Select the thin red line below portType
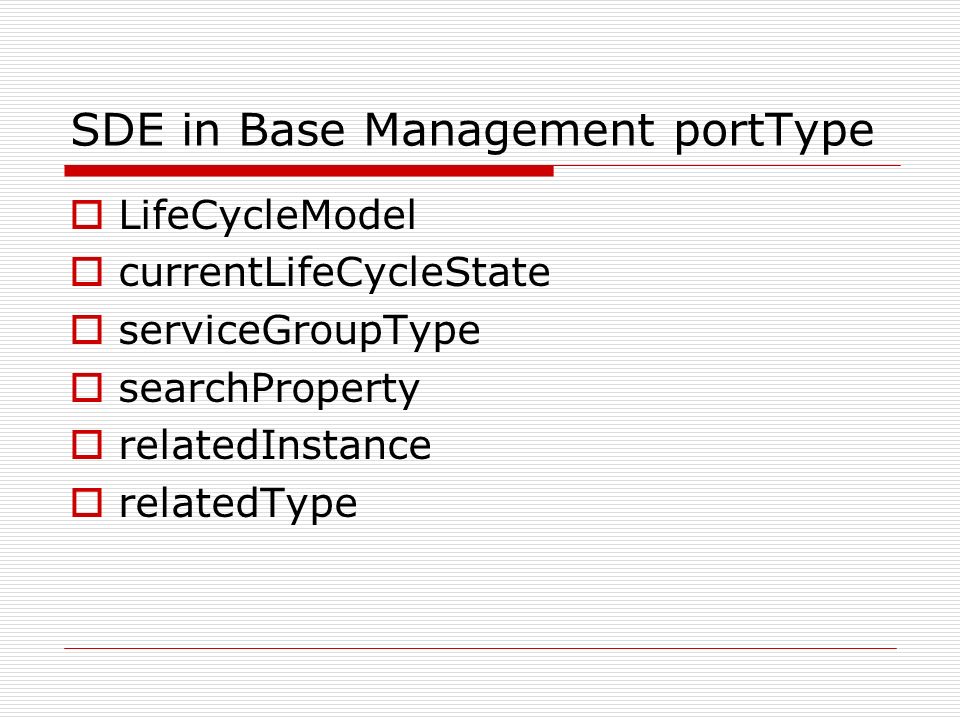Image resolution: width=960 pixels, height=720 pixels. [x=727, y=165]
